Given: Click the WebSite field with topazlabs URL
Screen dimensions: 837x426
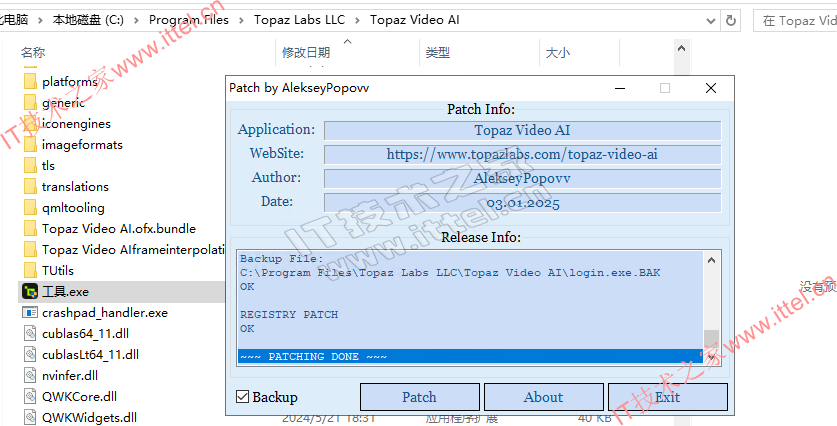Looking at the screenshot, I should (523, 155).
